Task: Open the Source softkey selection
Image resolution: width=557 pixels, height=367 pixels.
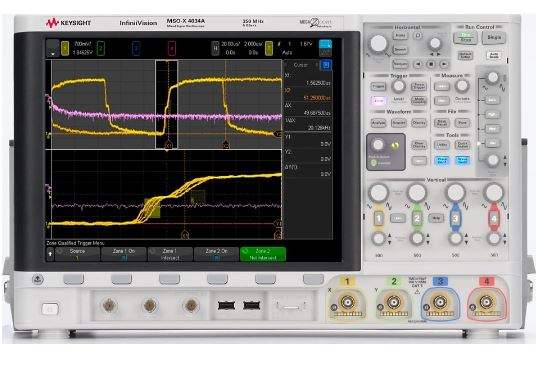Action: coord(77,254)
